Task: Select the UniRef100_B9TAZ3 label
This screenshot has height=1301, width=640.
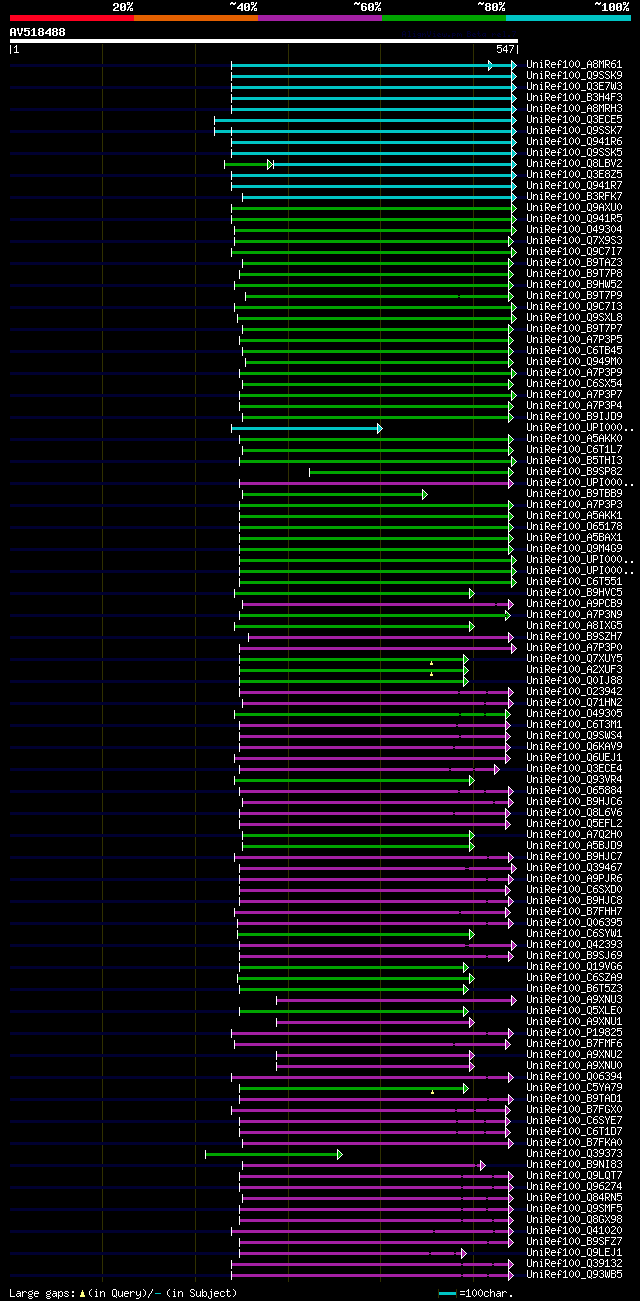Action: point(575,263)
